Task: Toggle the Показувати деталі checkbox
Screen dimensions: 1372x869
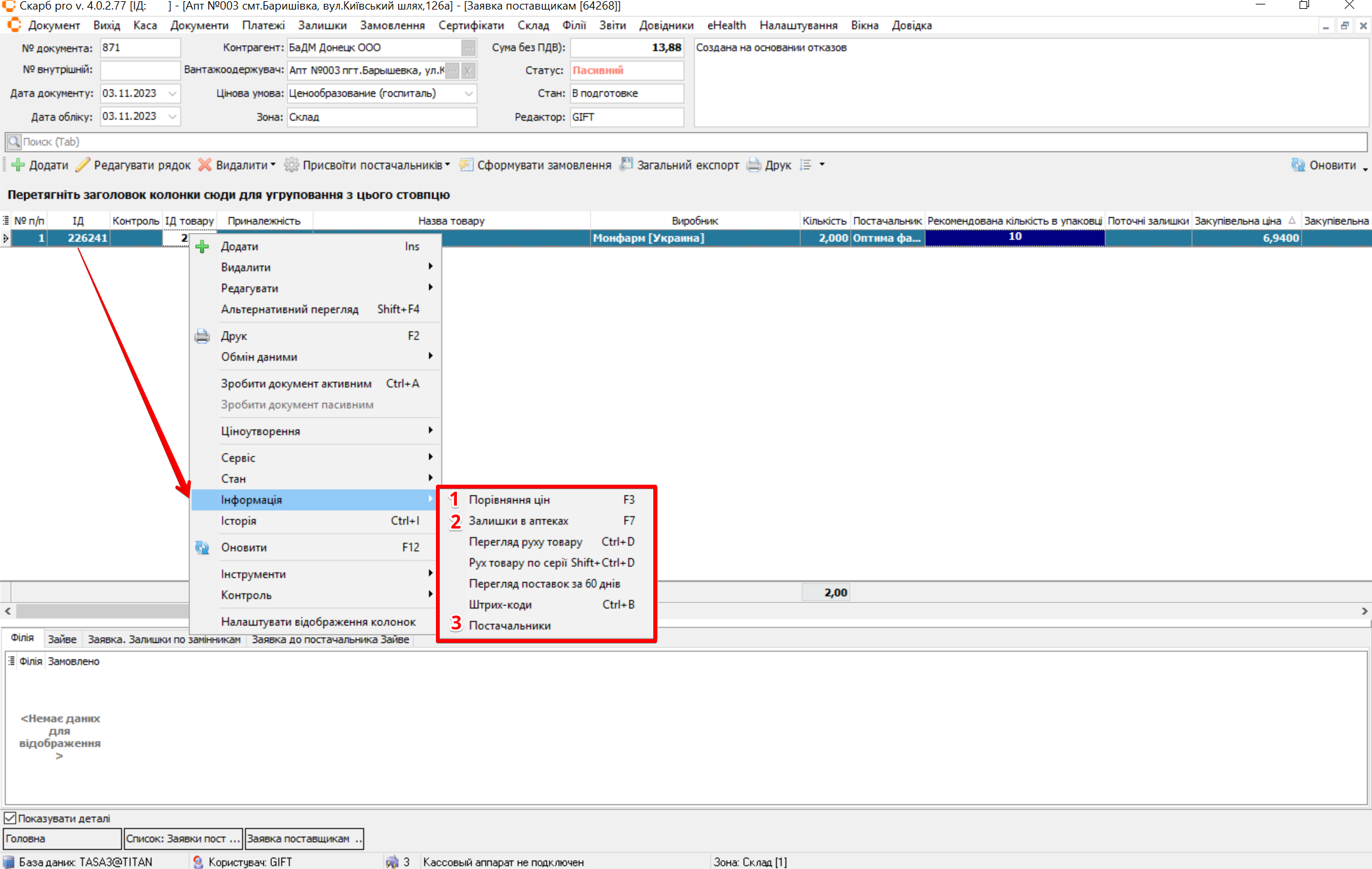Action: [10, 818]
